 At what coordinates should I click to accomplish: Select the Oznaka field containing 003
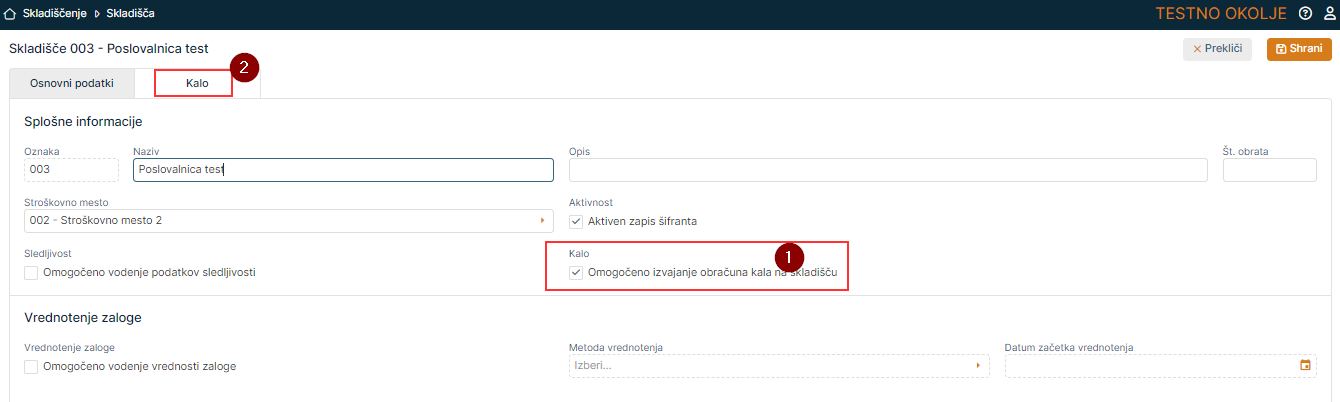(71, 170)
